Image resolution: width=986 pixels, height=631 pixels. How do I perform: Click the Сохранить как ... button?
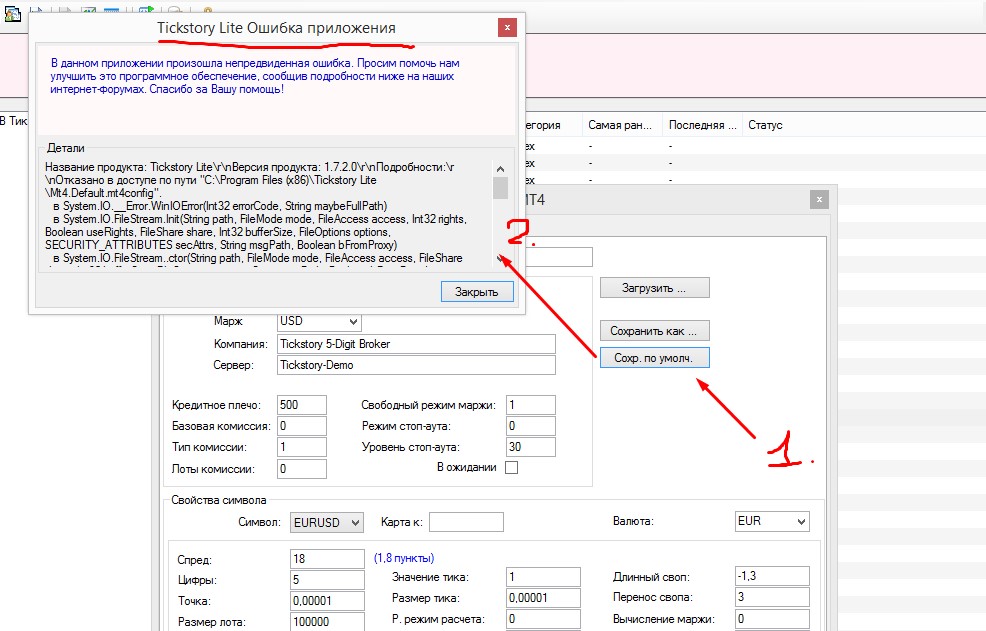(x=655, y=331)
